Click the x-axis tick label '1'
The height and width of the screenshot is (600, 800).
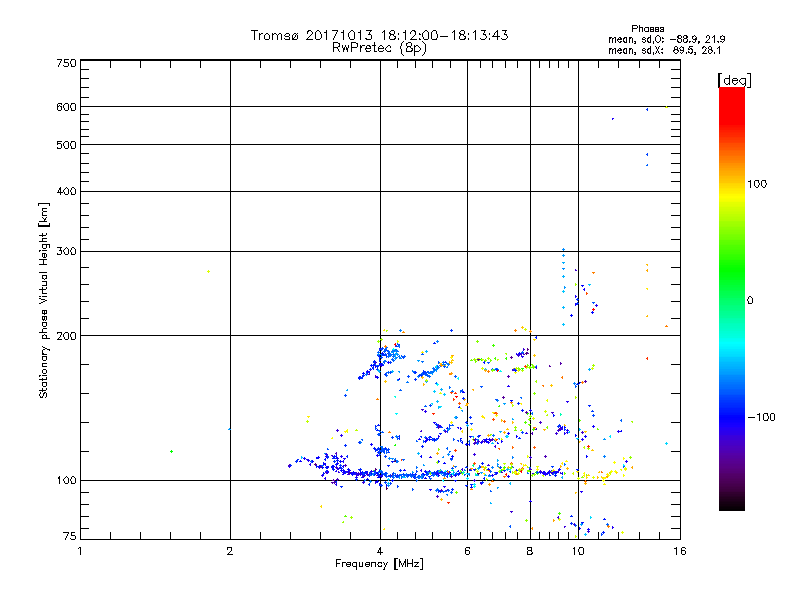click(80, 551)
